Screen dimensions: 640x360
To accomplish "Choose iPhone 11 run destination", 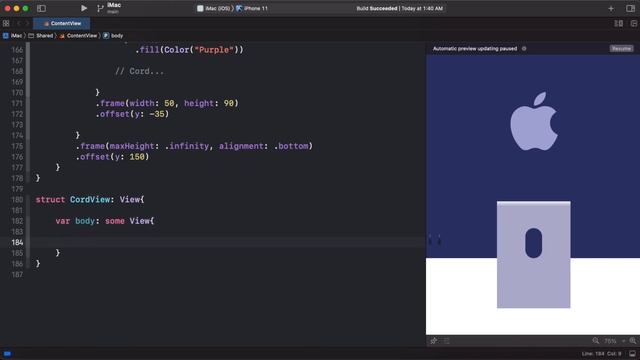I will [252, 8].
